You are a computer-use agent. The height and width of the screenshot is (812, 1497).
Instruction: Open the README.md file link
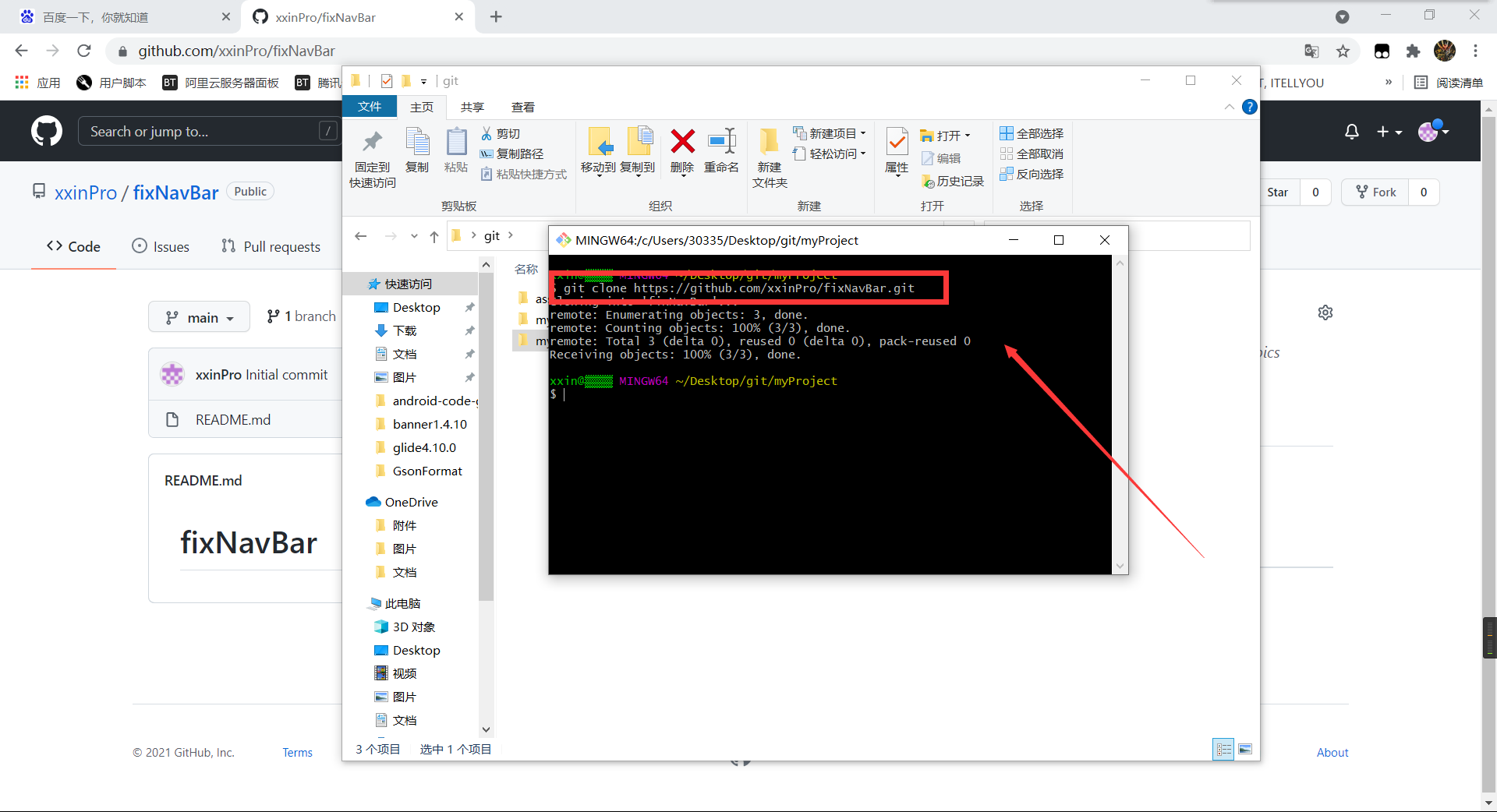click(x=233, y=419)
